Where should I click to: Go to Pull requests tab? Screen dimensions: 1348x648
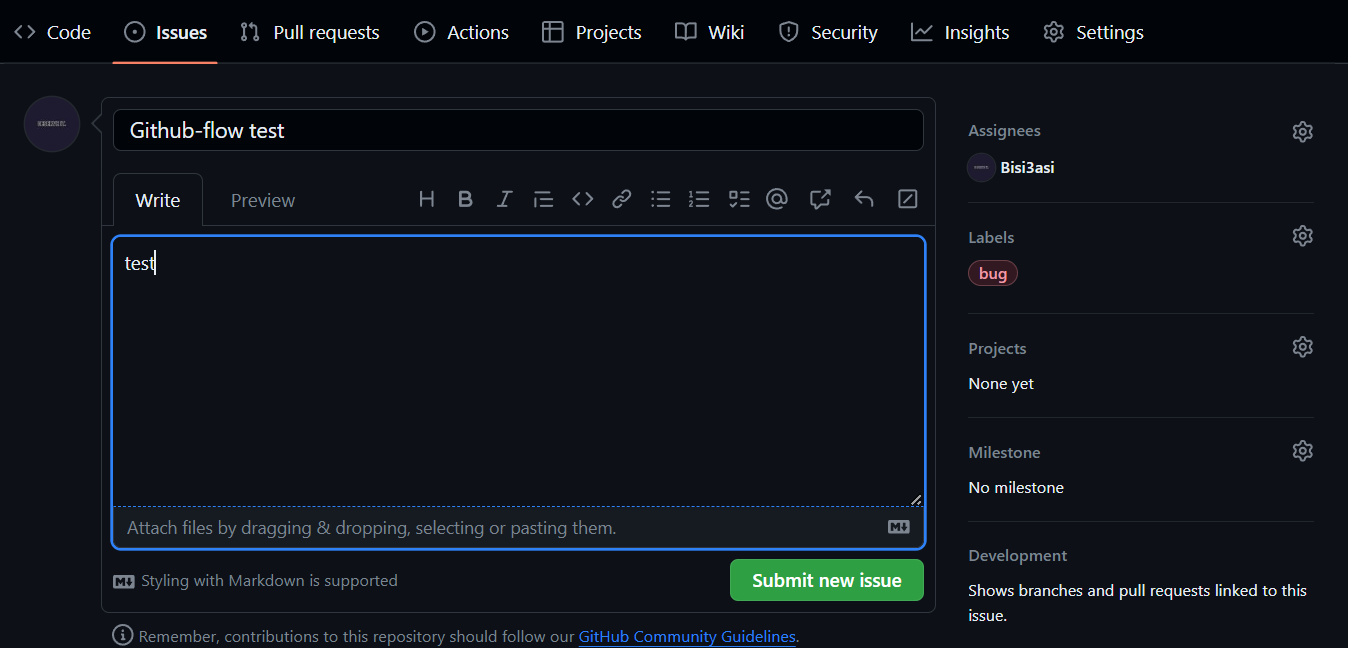[x=310, y=32]
